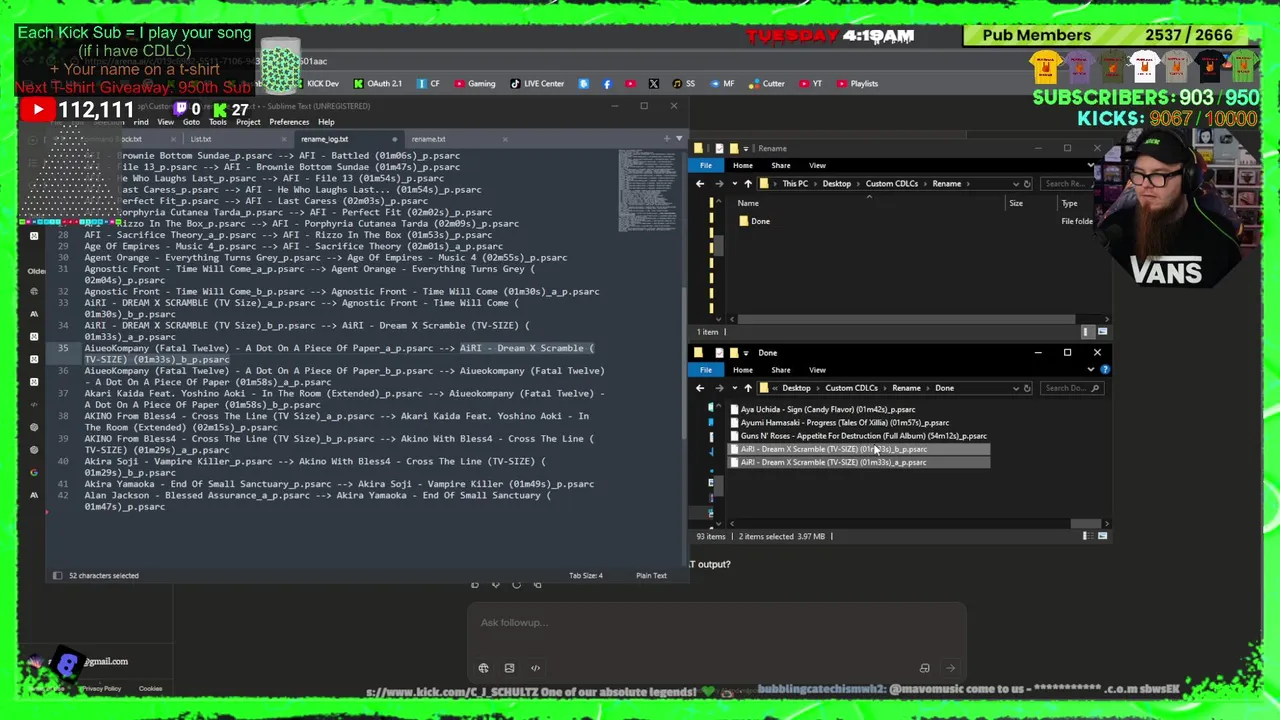Screen dimensions: 1280x720
Task: Open Sublime Text Help menu
Action: 326,122
